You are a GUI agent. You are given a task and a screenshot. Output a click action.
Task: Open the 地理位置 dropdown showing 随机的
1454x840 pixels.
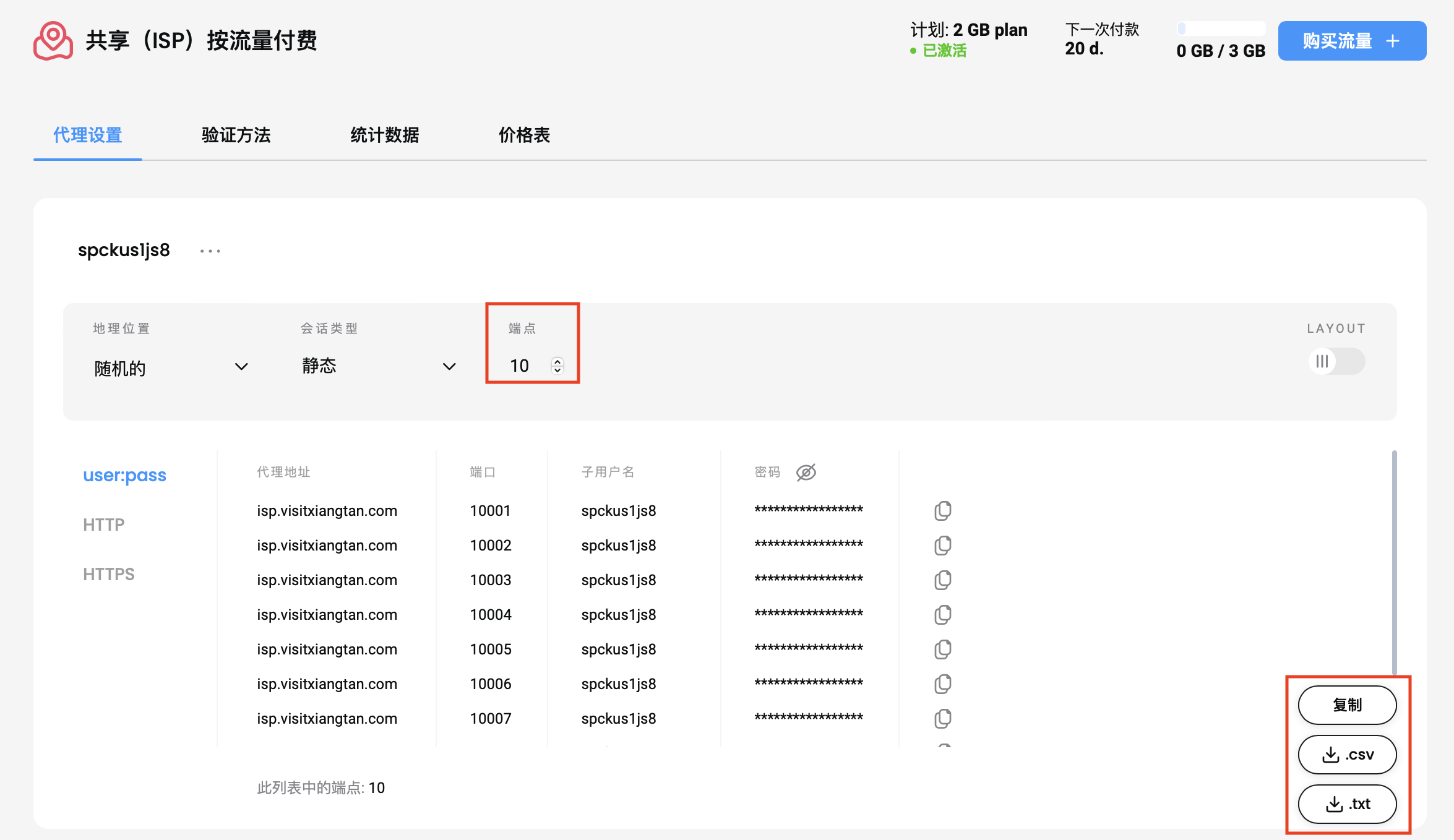point(171,367)
